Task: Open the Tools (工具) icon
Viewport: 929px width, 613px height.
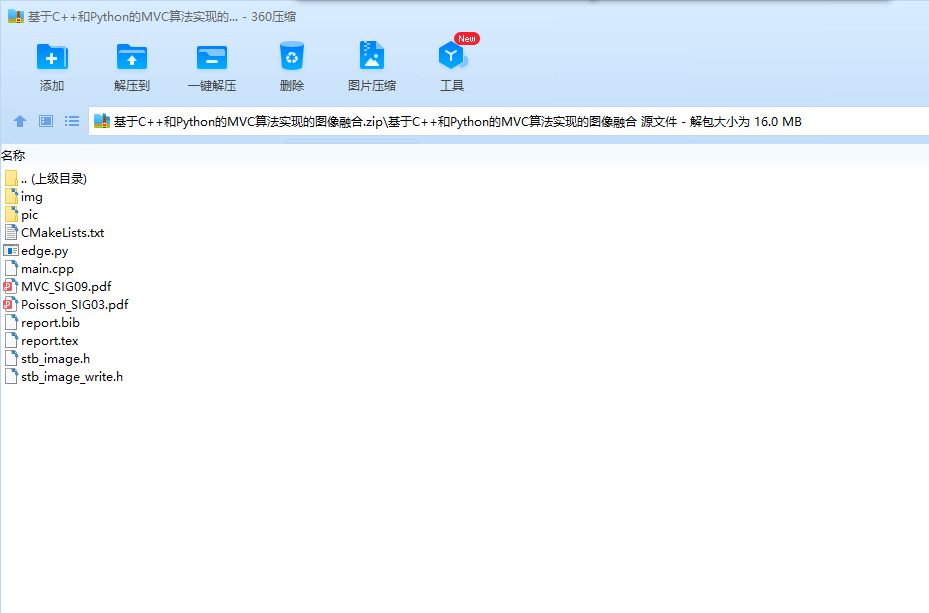Action: click(452, 57)
